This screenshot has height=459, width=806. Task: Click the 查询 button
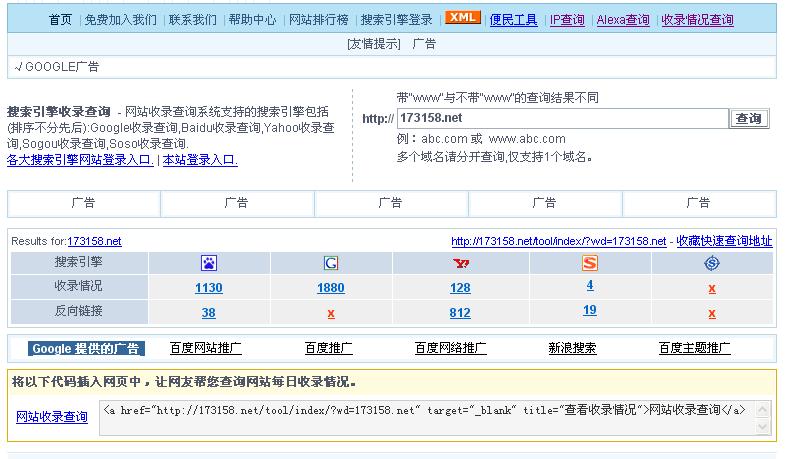click(748, 119)
